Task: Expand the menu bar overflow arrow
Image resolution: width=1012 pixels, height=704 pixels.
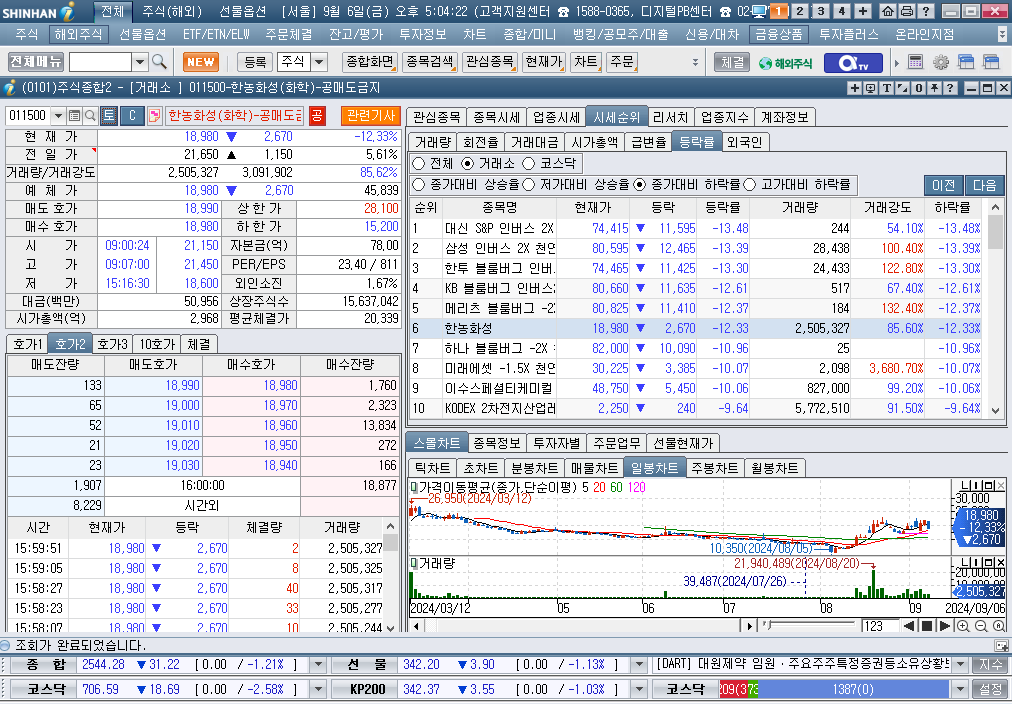Action: 1002,34
